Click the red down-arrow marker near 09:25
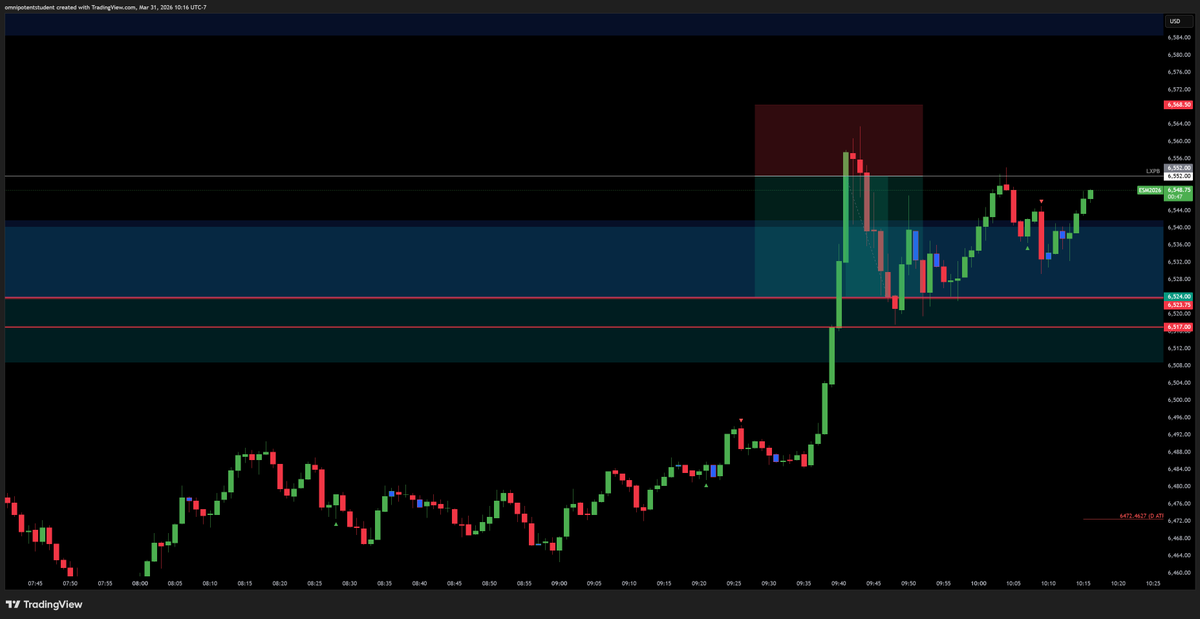Screen dimensions: 1200x619 [741, 420]
